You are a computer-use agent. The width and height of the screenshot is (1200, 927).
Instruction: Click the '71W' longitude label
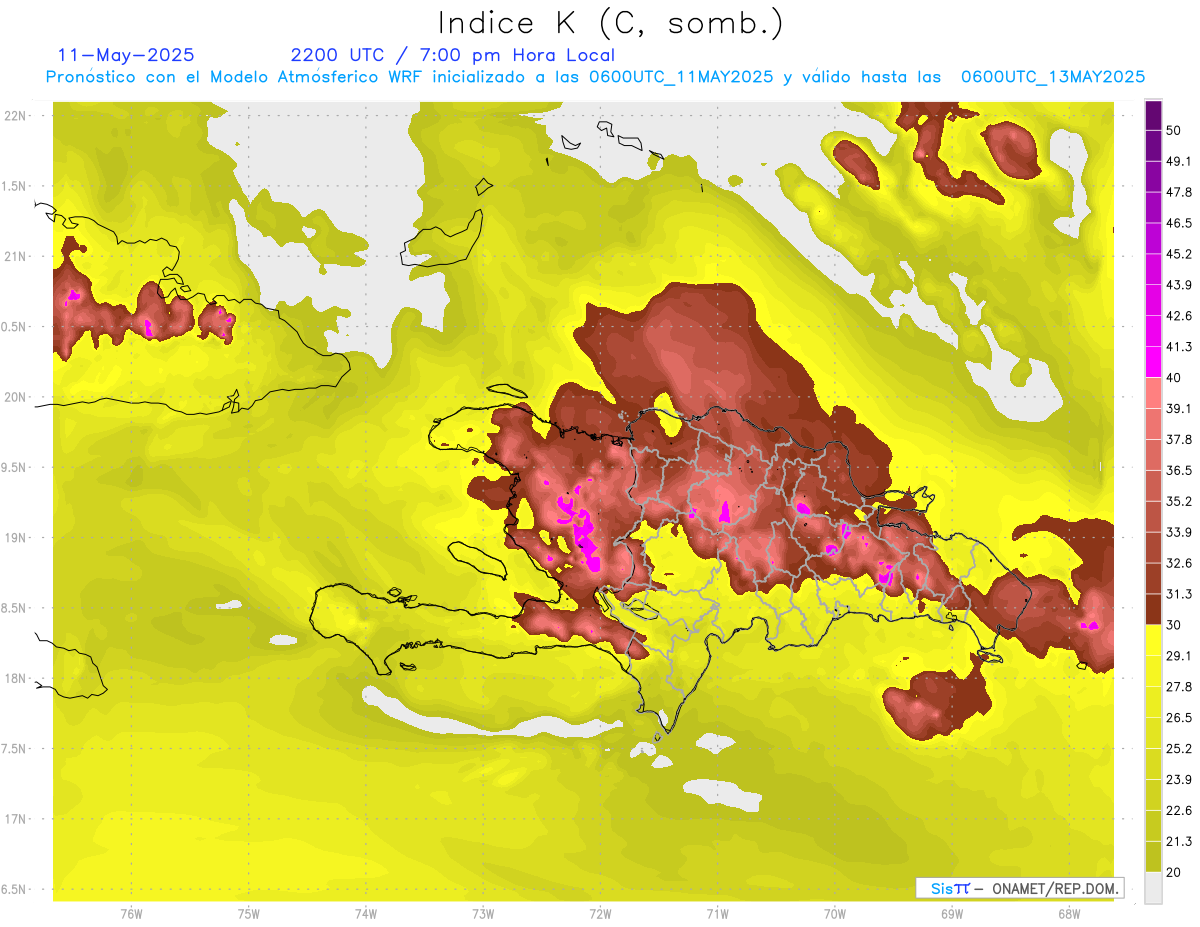click(717, 914)
